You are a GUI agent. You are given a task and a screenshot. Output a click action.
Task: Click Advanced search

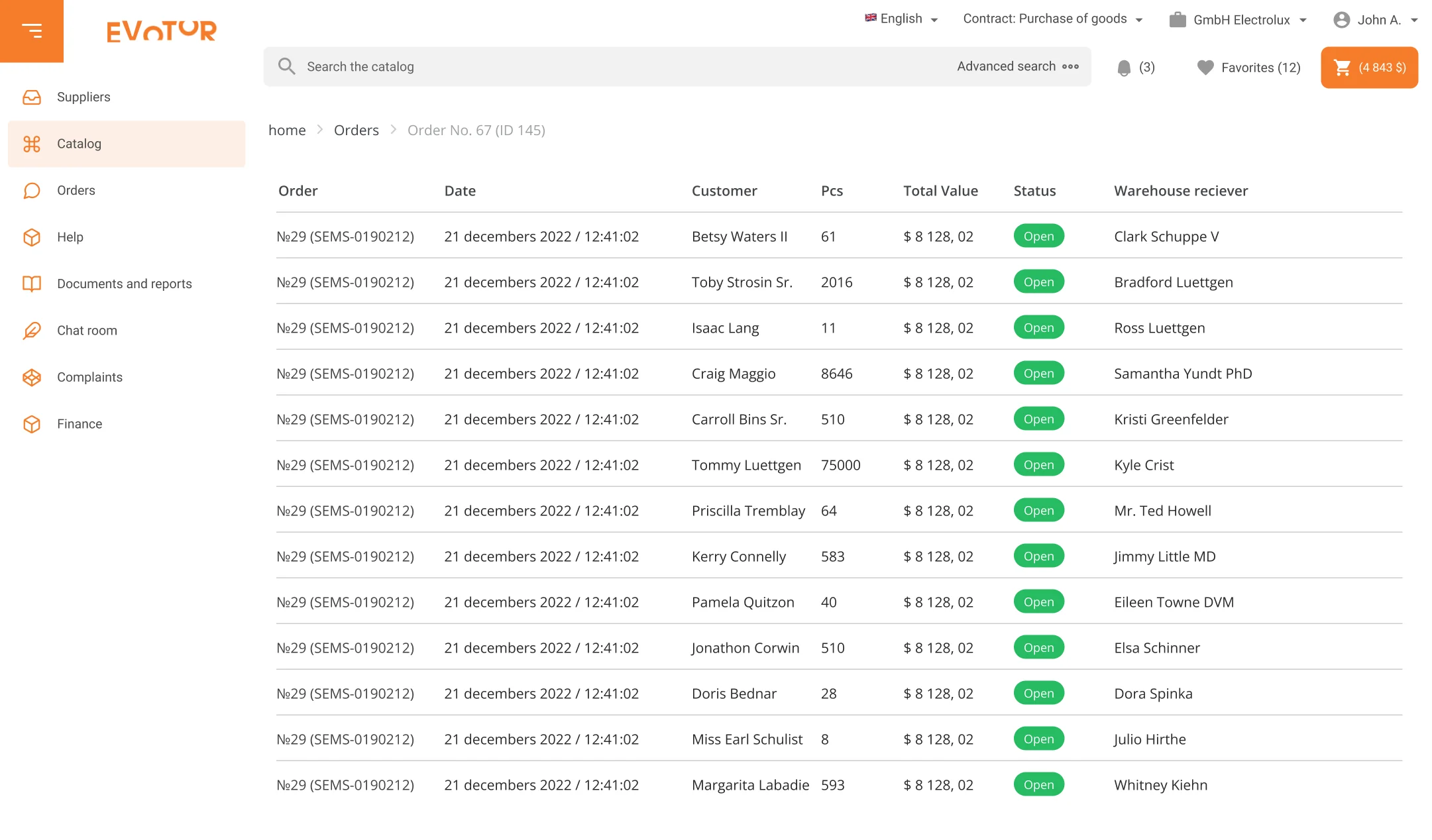click(1007, 66)
